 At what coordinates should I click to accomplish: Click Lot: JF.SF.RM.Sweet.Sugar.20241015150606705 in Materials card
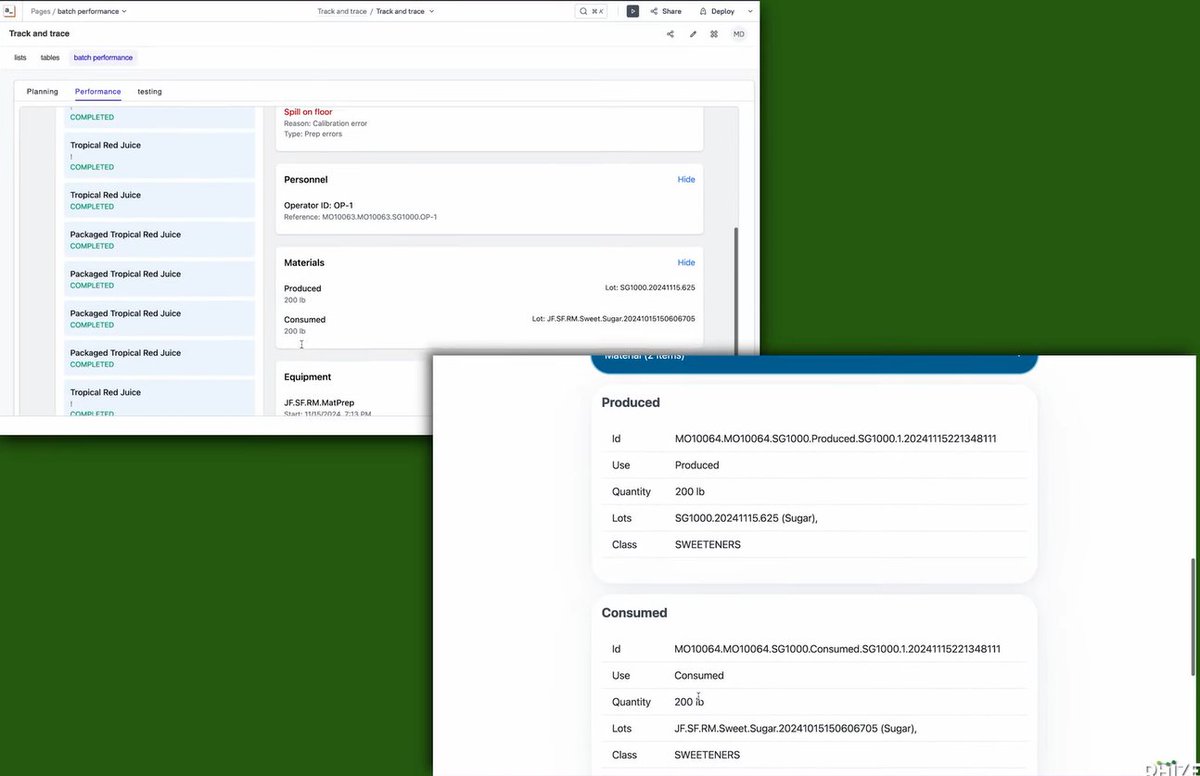coord(613,319)
